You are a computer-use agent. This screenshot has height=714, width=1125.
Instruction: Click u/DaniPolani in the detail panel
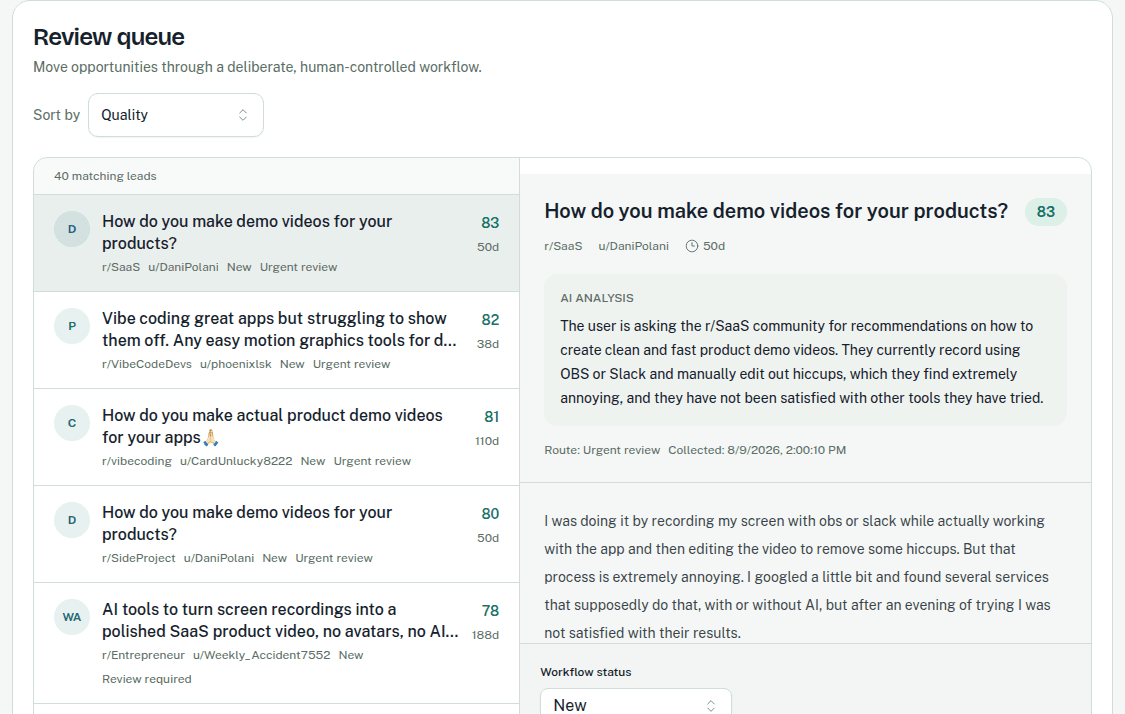coord(634,246)
